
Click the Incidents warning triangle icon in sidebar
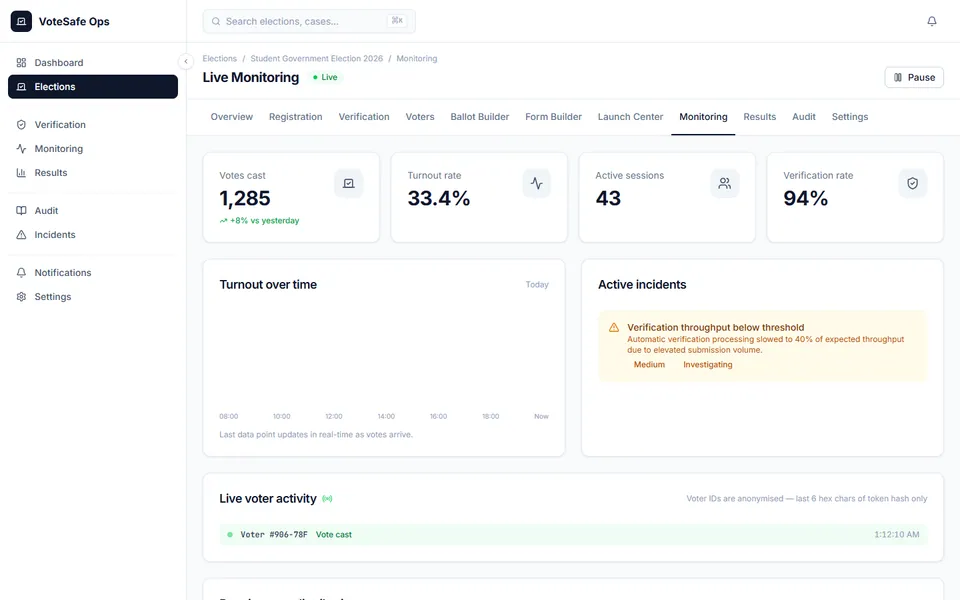[x=21, y=234]
